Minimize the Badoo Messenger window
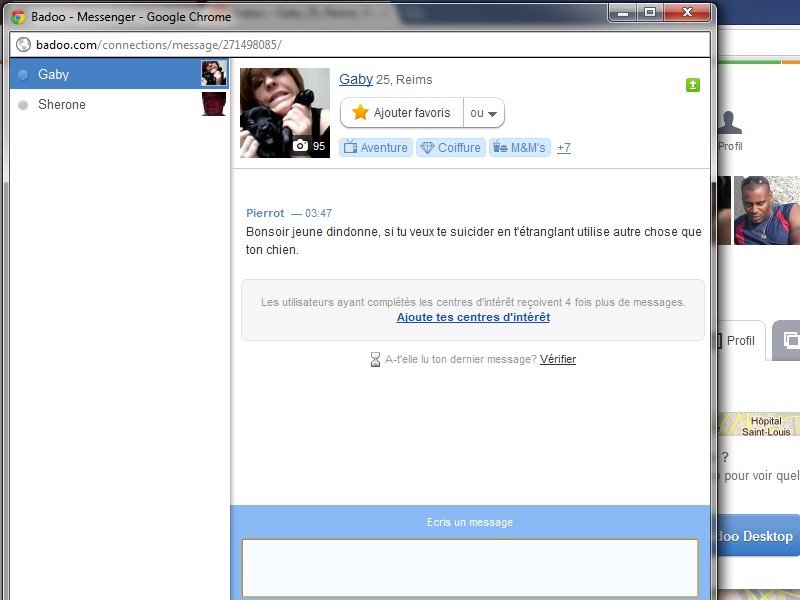 point(622,13)
